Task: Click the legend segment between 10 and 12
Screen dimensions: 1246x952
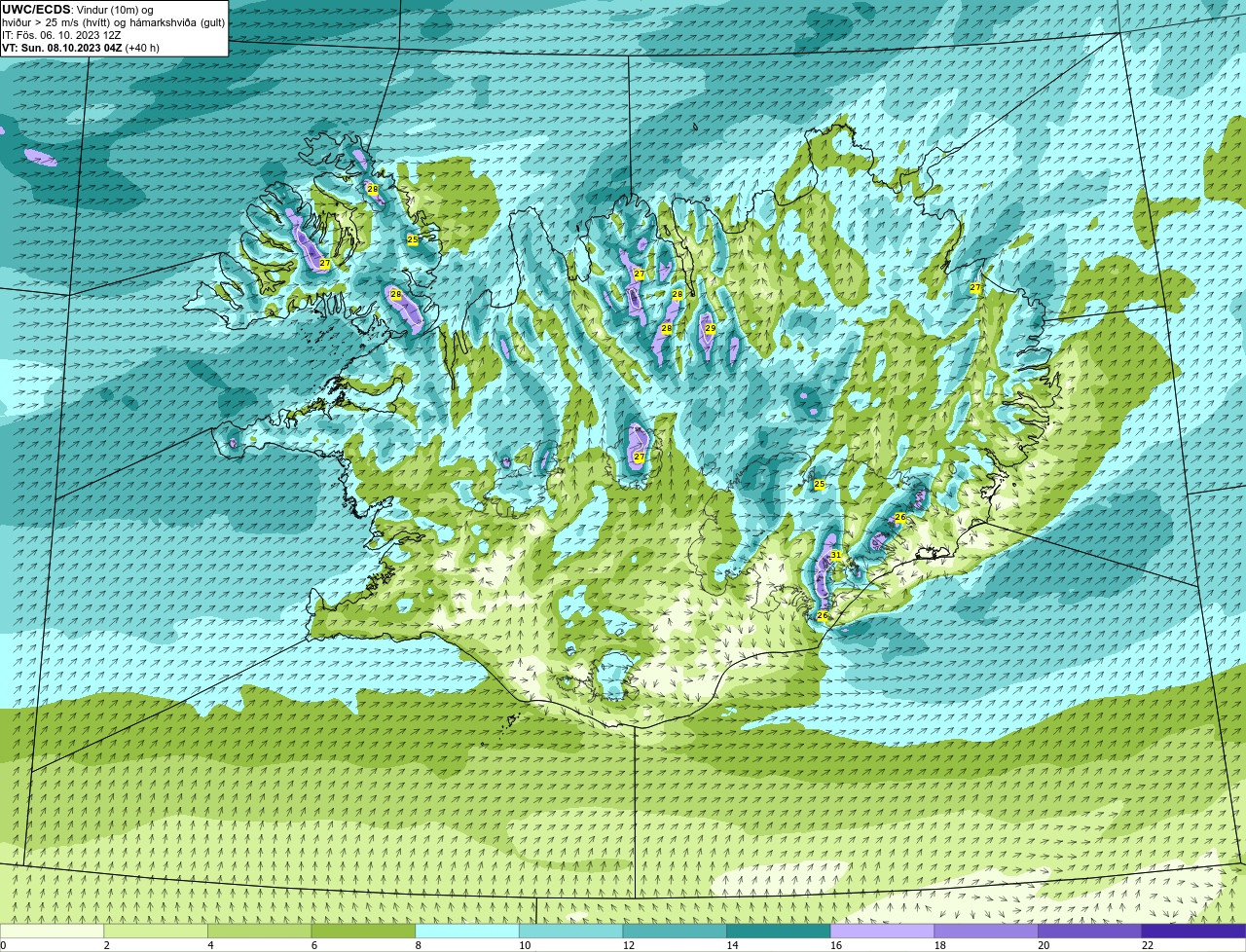Action: click(570, 931)
